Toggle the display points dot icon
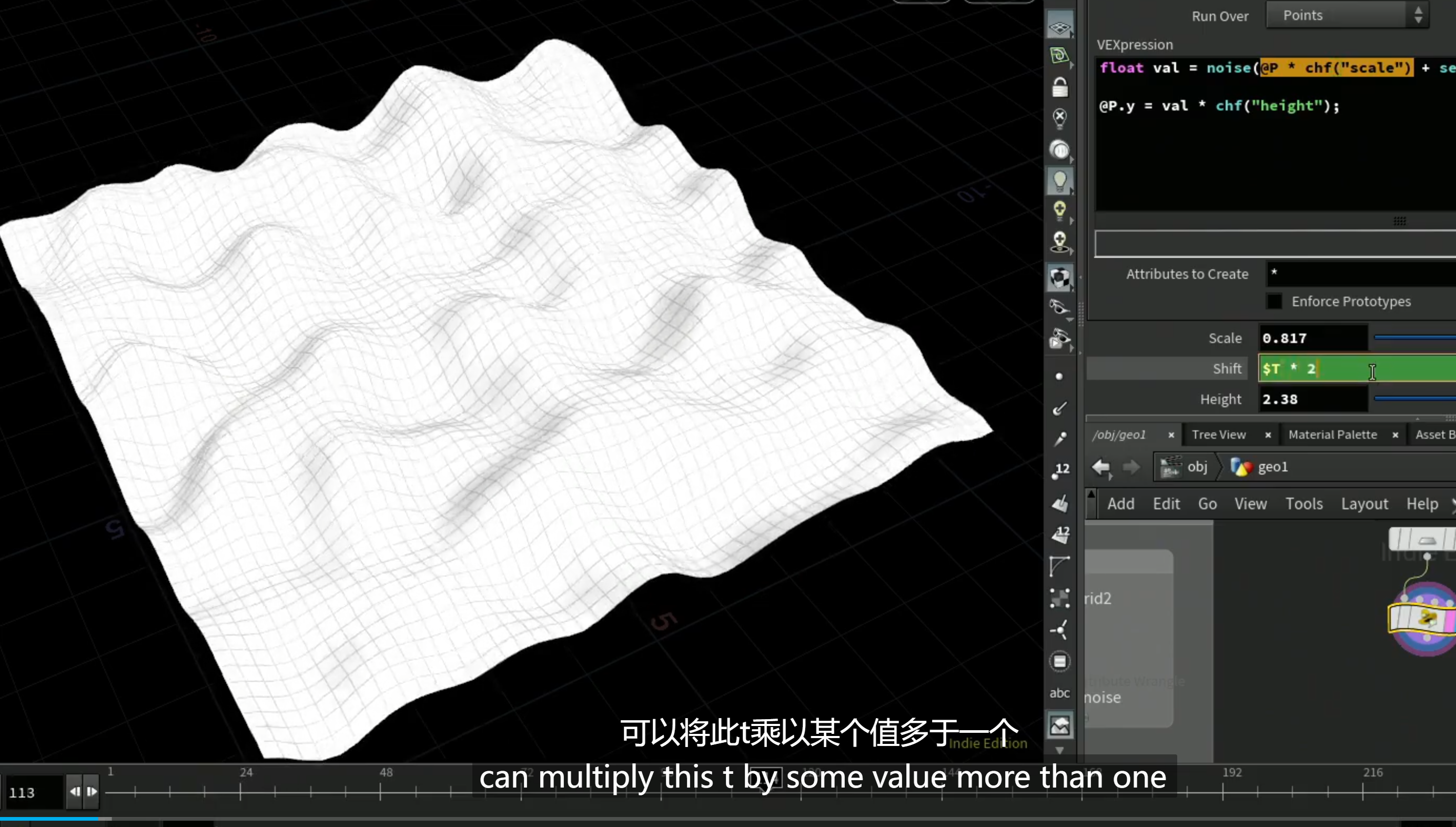Image resolution: width=1456 pixels, height=827 pixels. [1059, 376]
